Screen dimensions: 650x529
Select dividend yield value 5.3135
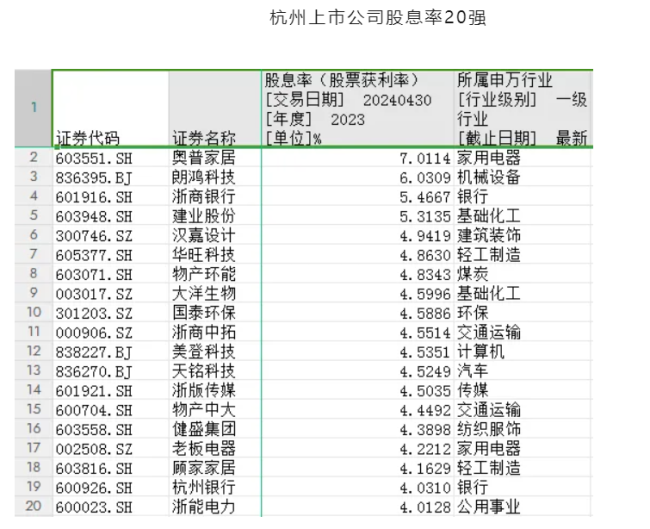pos(358,216)
